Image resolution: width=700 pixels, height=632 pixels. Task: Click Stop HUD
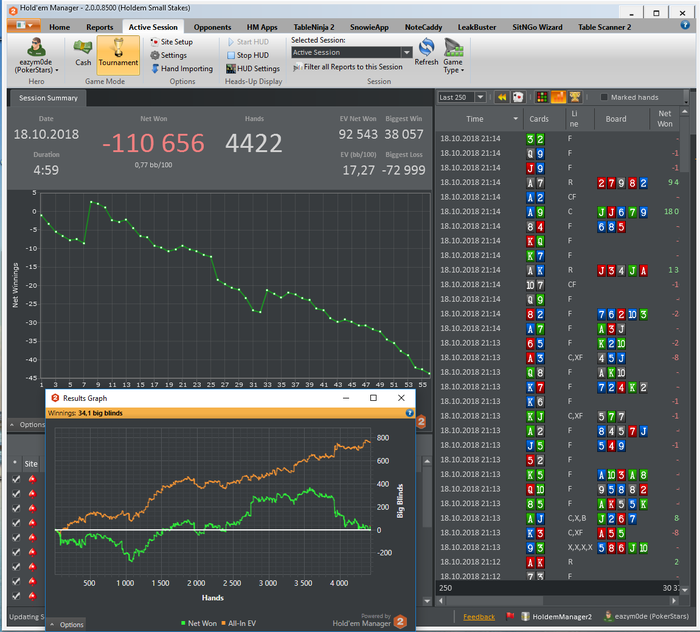[x=248, y=55]
